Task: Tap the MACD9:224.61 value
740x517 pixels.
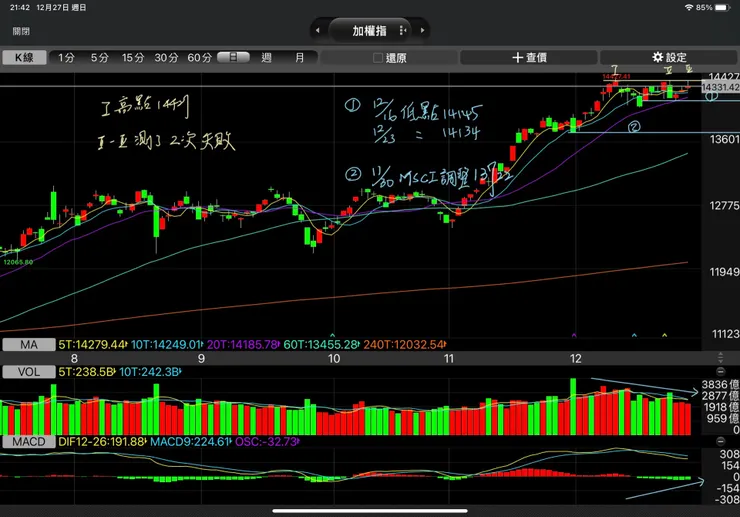Action: 190,442
